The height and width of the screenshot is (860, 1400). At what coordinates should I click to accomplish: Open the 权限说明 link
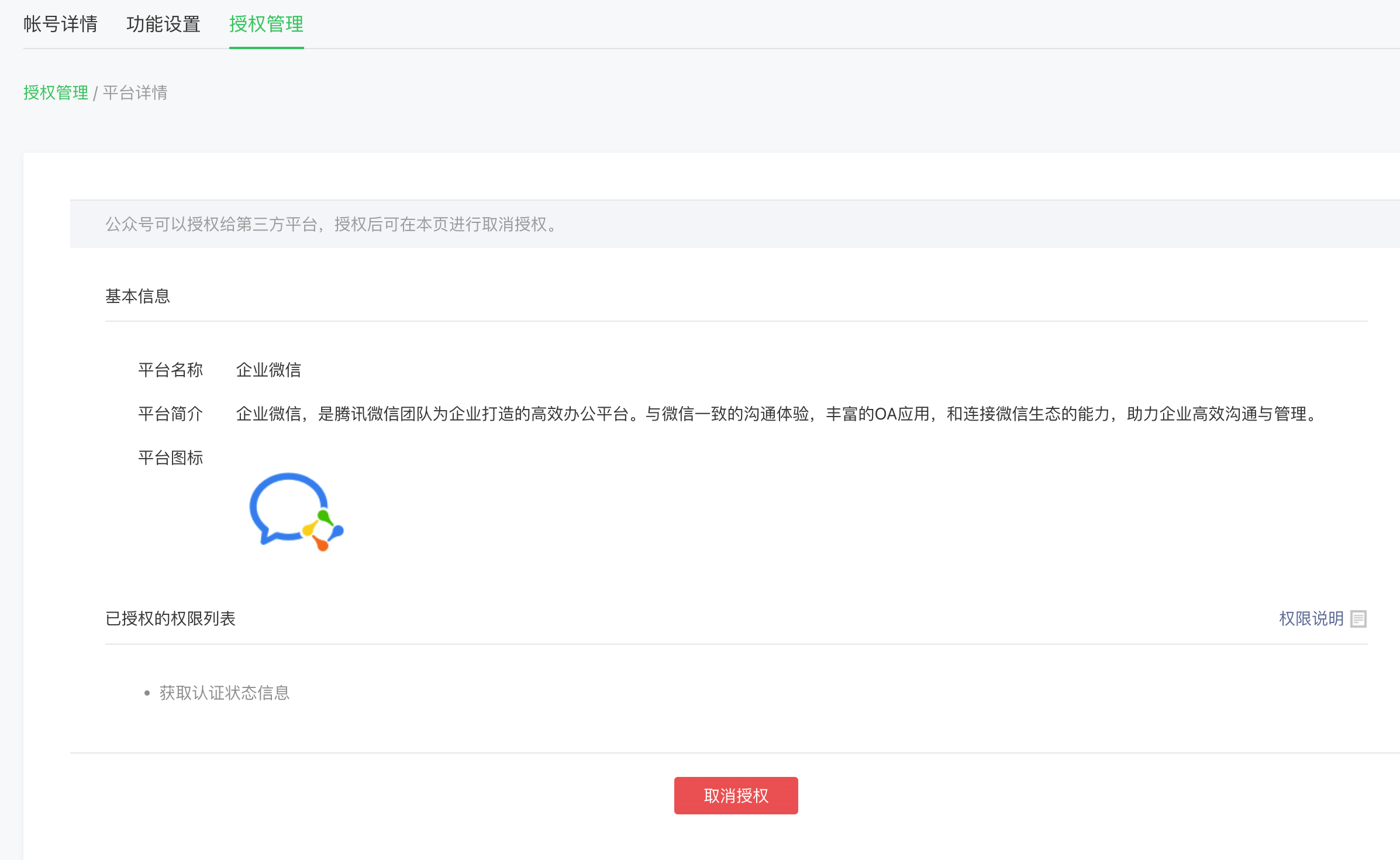pos(1311,618)
